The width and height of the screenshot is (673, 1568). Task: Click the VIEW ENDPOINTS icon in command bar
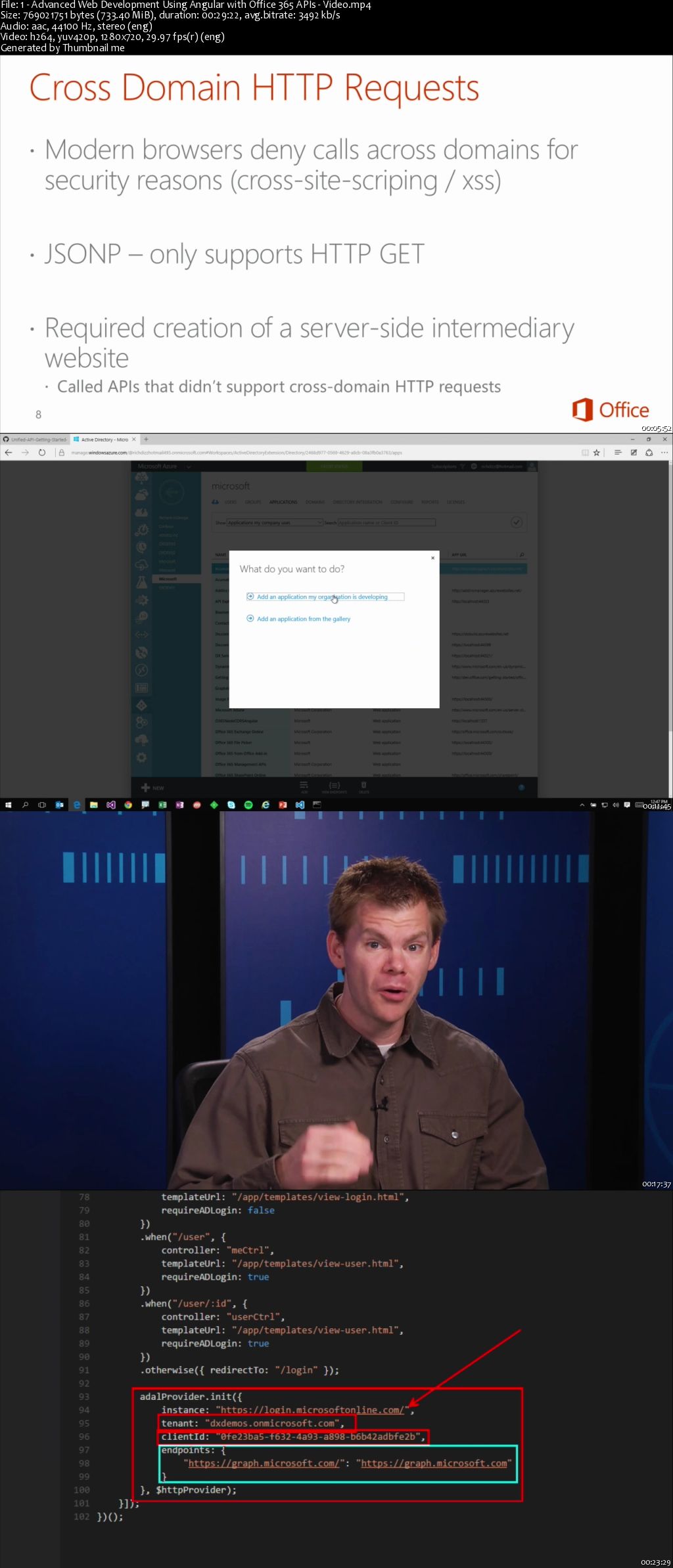pyautogui.click(x=335, y=787)
